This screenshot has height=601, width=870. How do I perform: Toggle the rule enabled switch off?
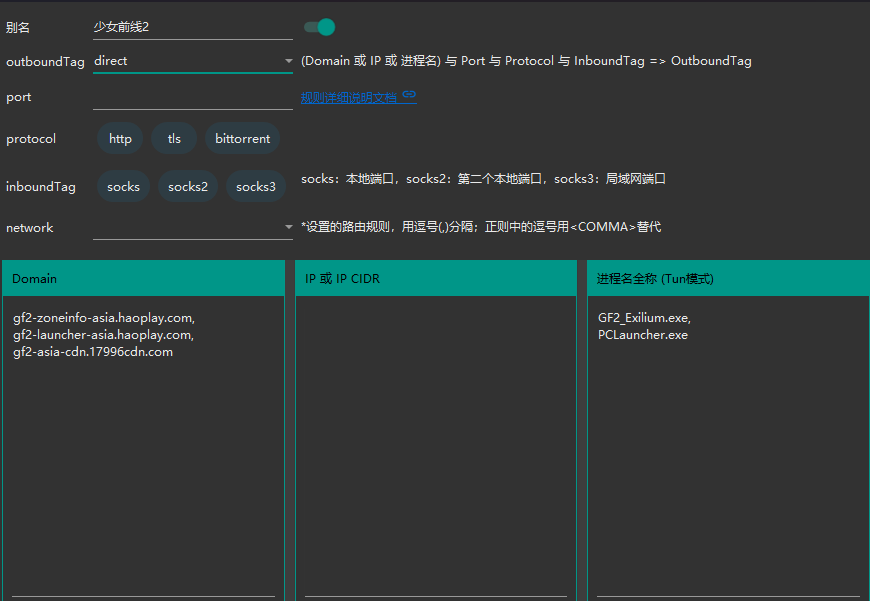(320, 27)
